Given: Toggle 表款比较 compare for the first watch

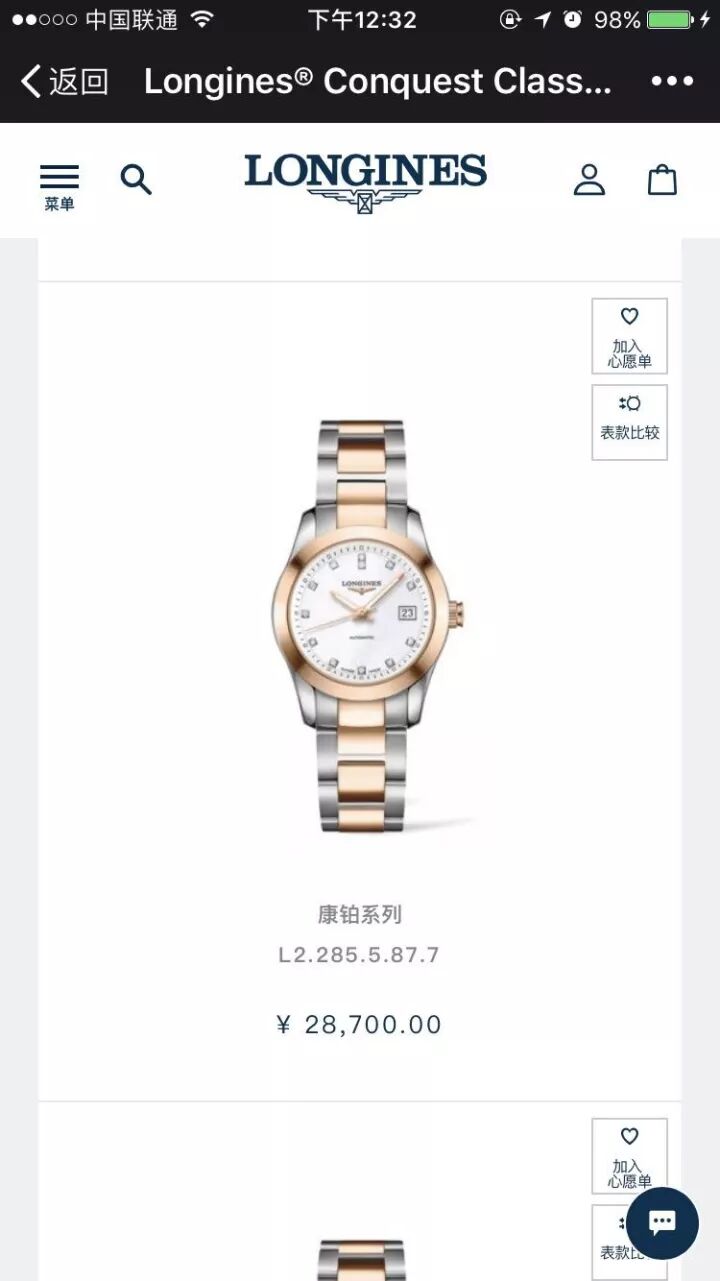Looking at the screenshot, I should click(x=630, y=422).
